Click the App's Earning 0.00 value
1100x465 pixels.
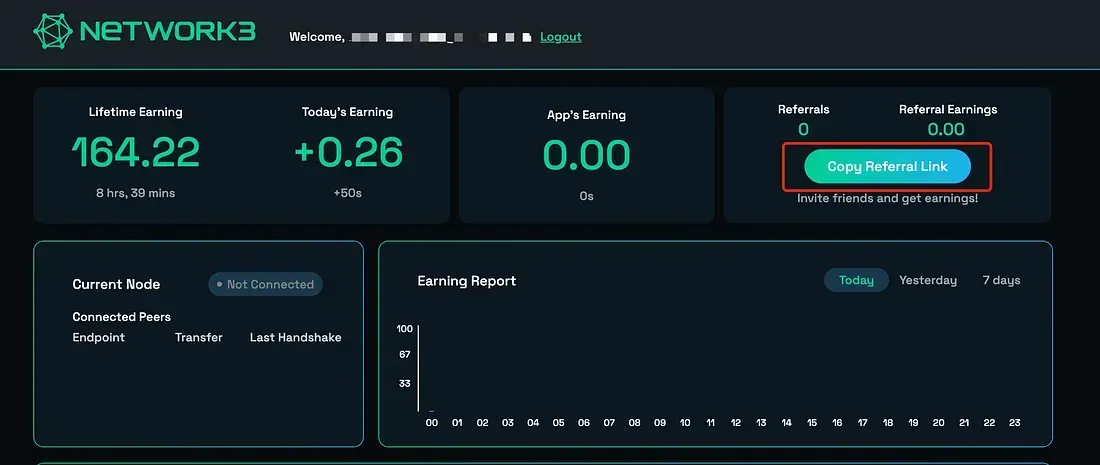pyautogui.click(x=586, y=155)
